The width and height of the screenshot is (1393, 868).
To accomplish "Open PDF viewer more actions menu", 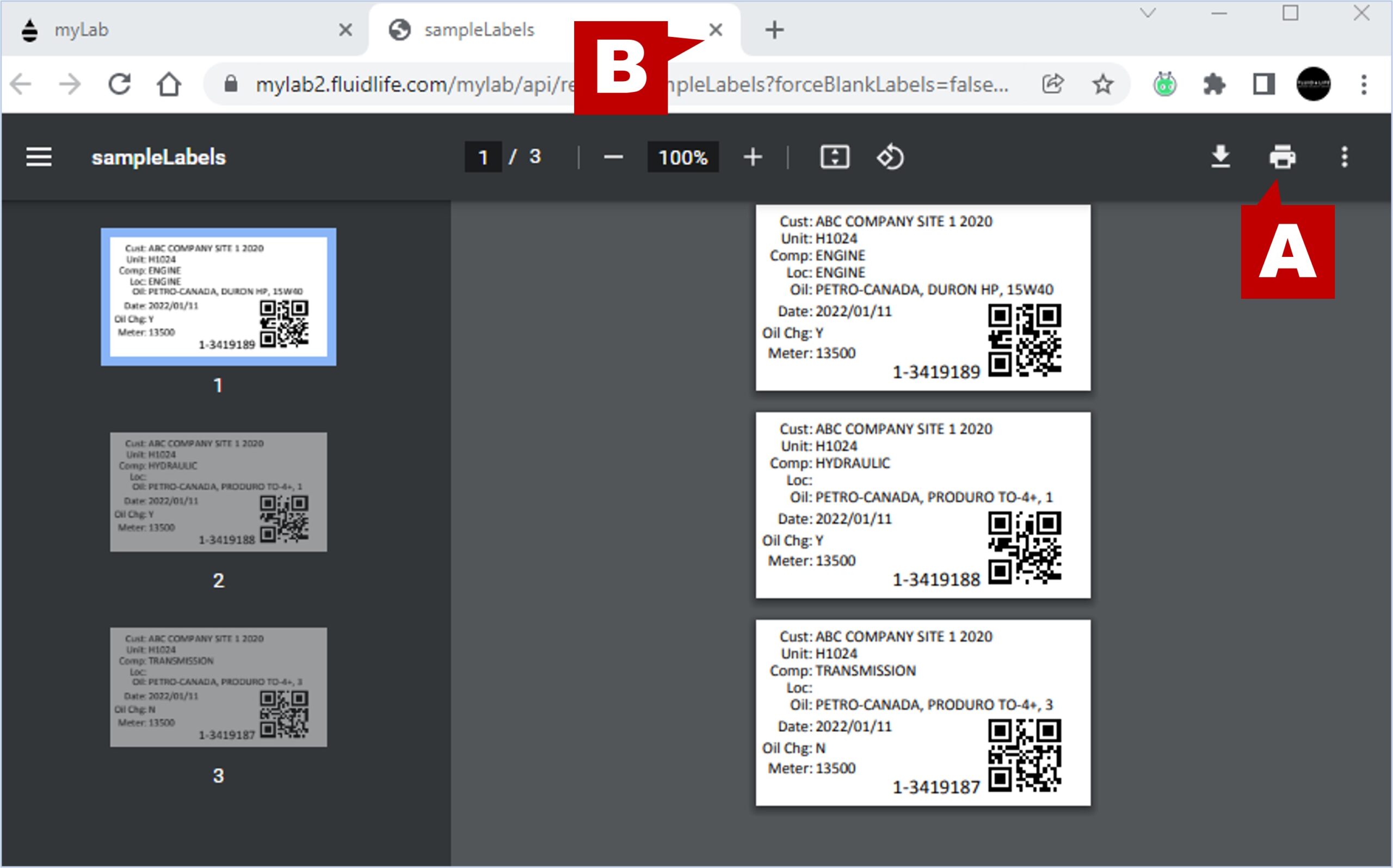I will tap(1344, 157).
